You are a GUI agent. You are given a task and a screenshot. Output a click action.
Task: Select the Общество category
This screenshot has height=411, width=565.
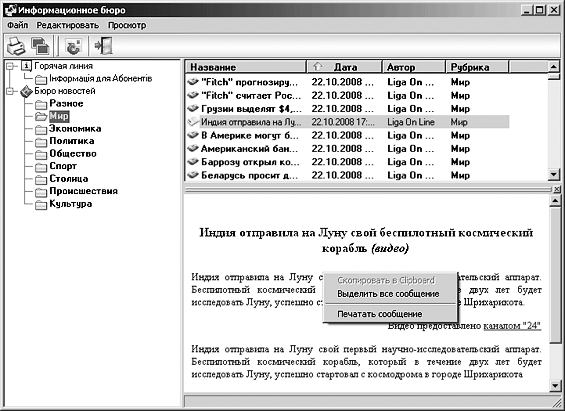73,154
